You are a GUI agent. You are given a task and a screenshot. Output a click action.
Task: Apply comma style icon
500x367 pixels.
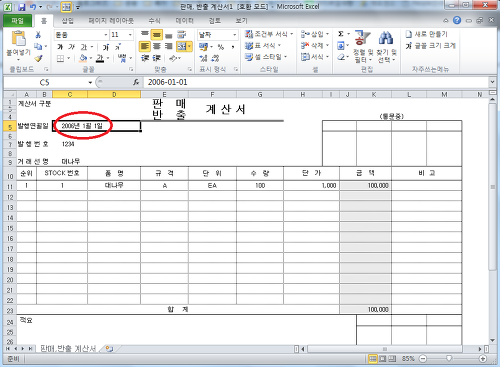point(233,47)
